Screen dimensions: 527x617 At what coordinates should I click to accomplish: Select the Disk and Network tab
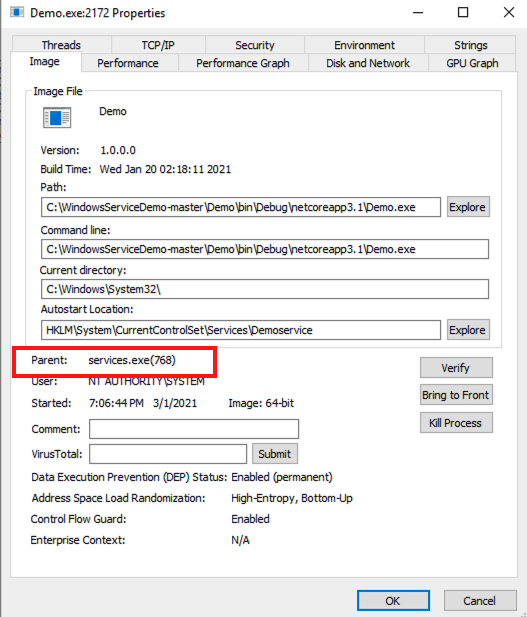pos(368,63)
